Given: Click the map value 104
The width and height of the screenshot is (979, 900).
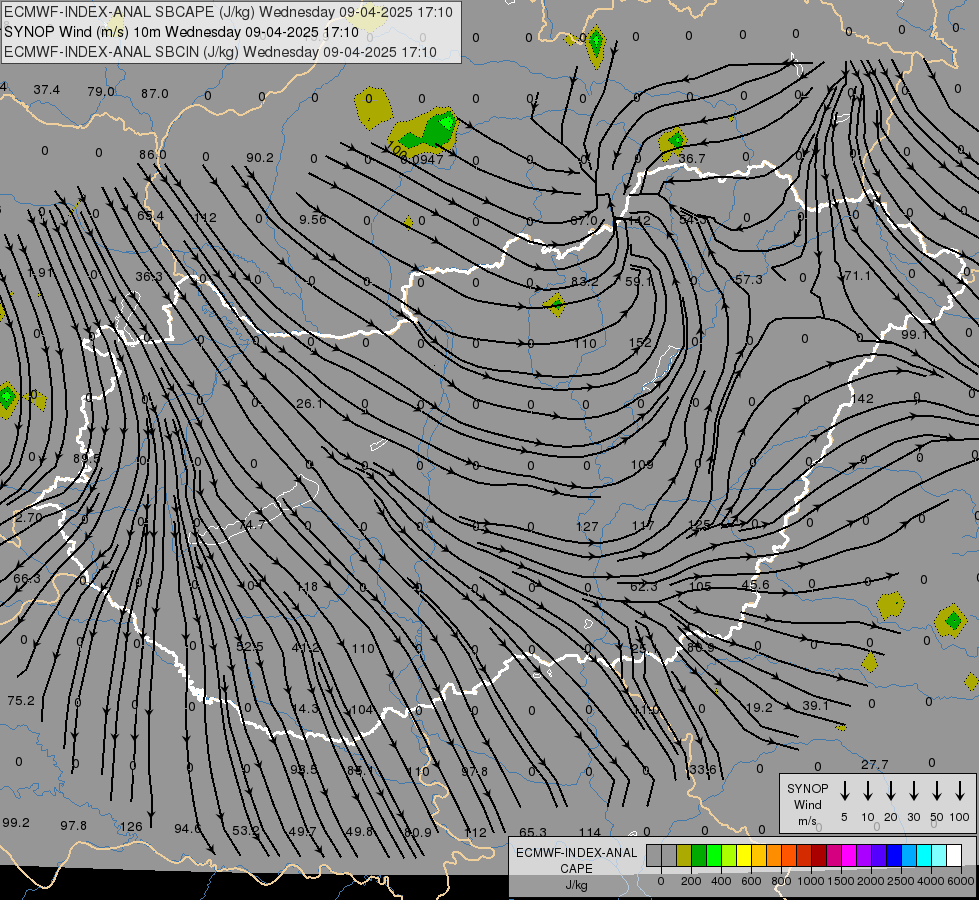Looking at the screenshot, I should click(x=362, y=710).
